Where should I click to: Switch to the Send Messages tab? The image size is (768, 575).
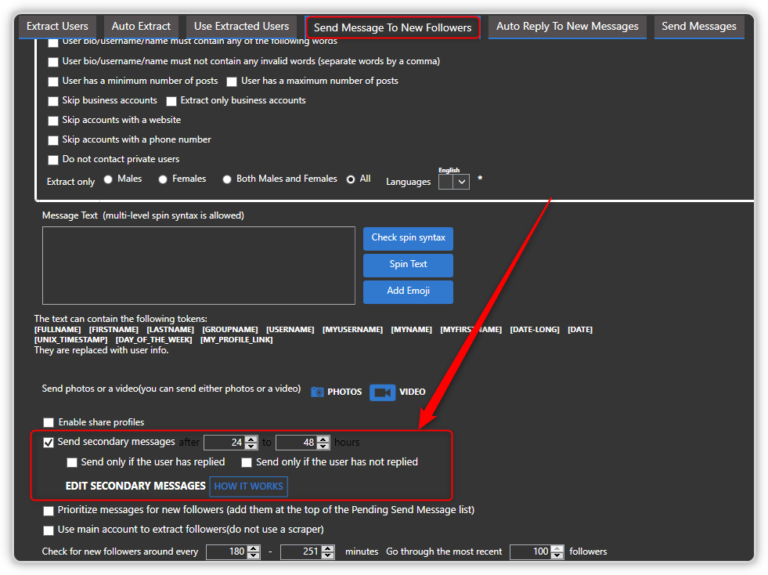(699, 26)
